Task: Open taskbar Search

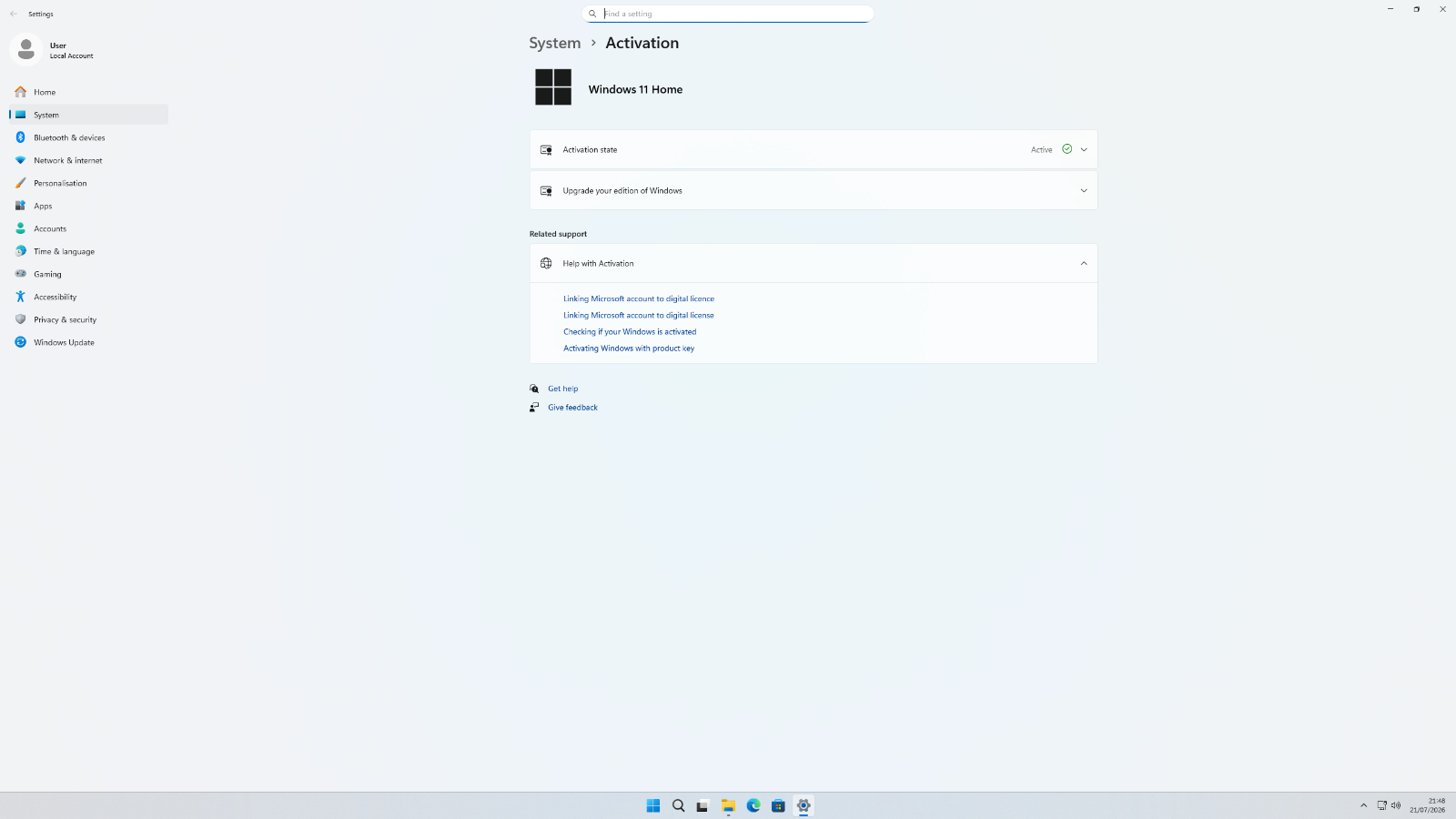Action: pyautogui.click(x=678, y=805)
